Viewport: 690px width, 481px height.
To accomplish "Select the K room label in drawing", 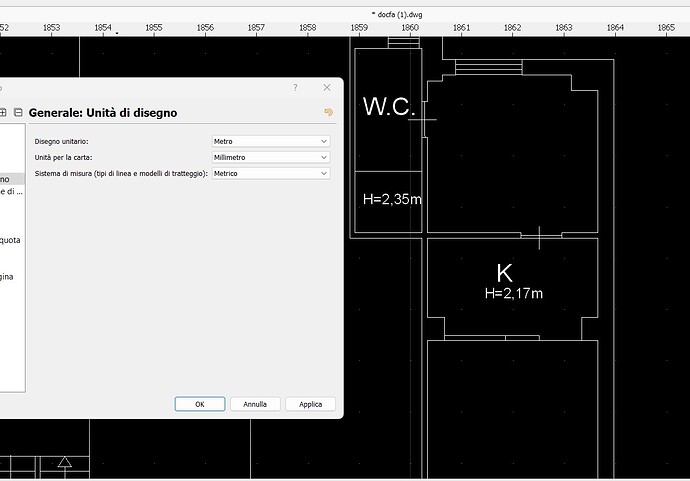I will tap(504, 273).
